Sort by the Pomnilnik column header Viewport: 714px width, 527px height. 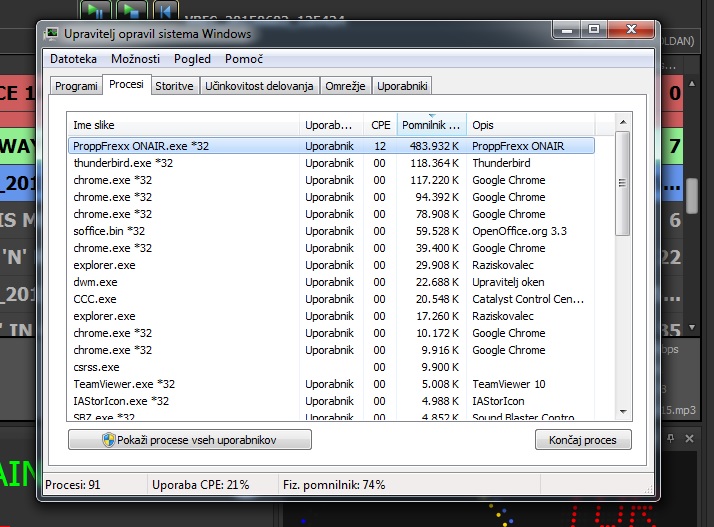pyautogui.click(x=432, y=125)
